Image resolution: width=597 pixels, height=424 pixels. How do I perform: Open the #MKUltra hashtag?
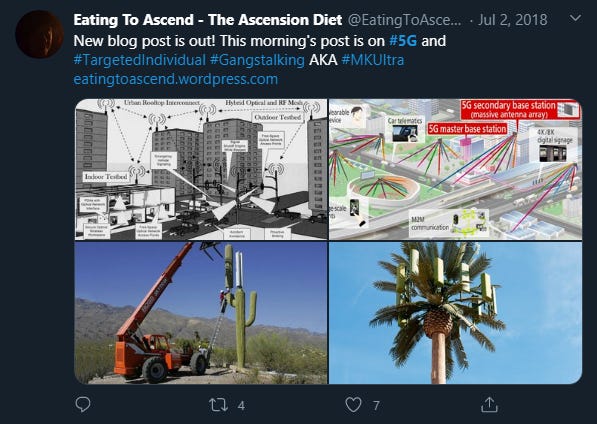coord(373,60)
